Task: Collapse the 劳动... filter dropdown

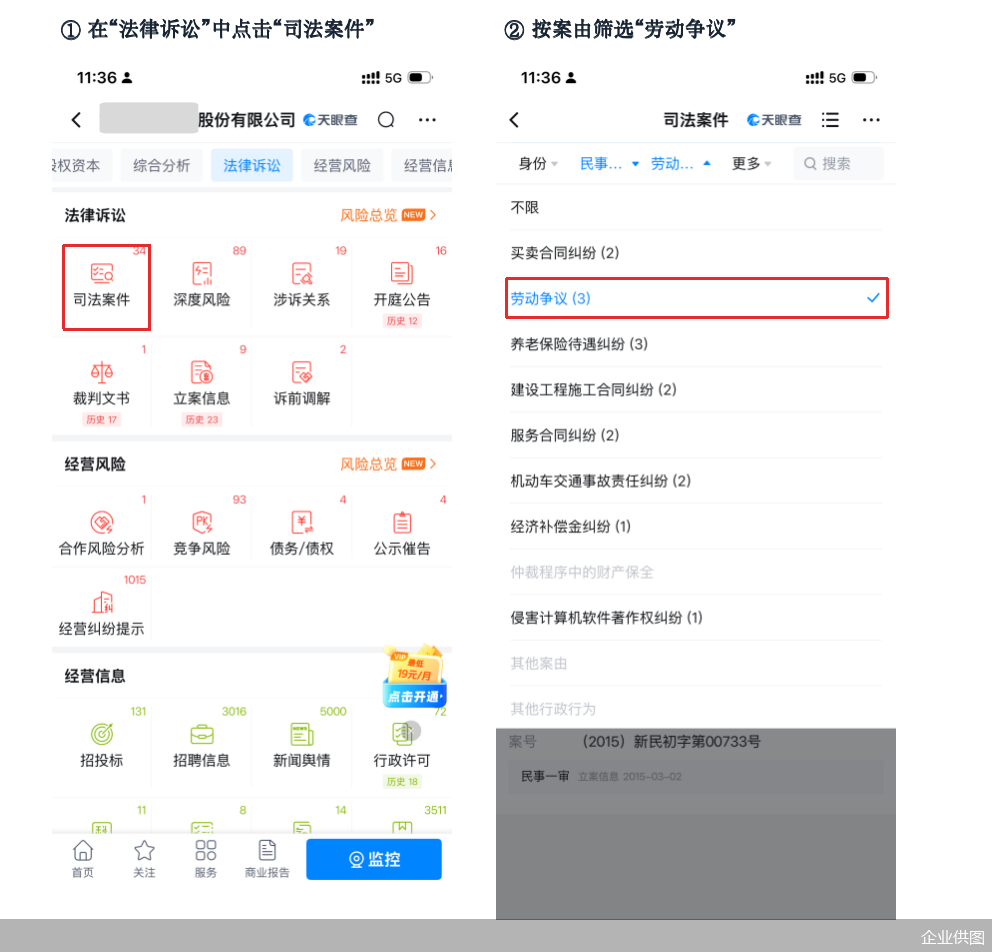Action: pos(681,164)
